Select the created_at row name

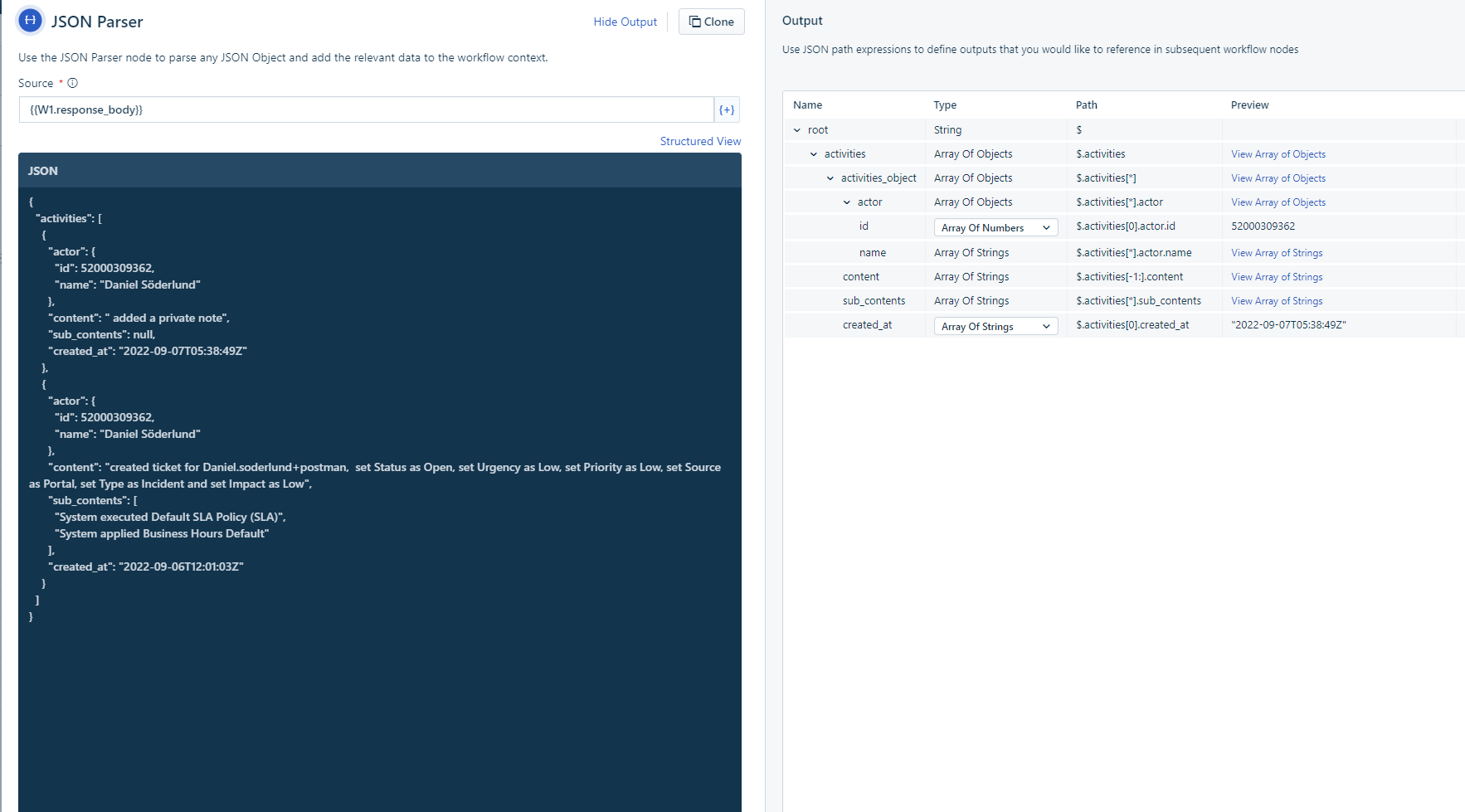click(867, 324)
